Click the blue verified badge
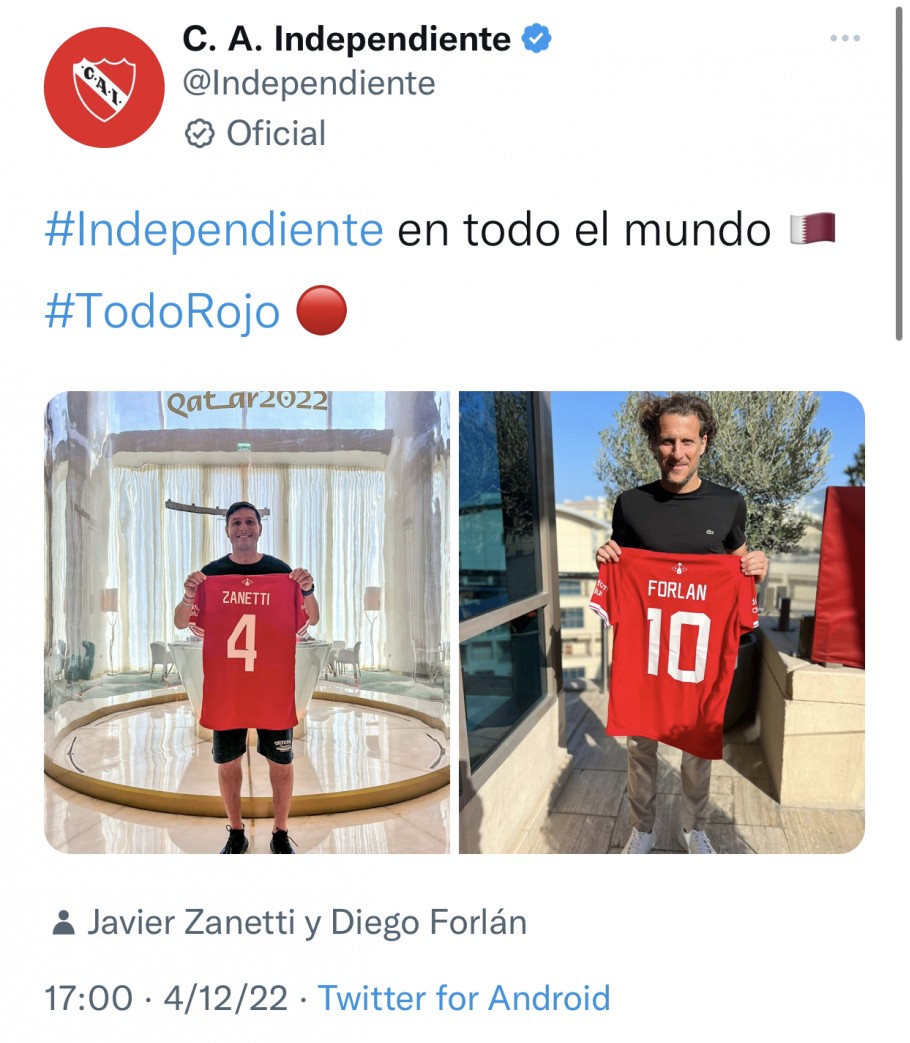The image size is (910, 1043). click(x=536, y=38)
